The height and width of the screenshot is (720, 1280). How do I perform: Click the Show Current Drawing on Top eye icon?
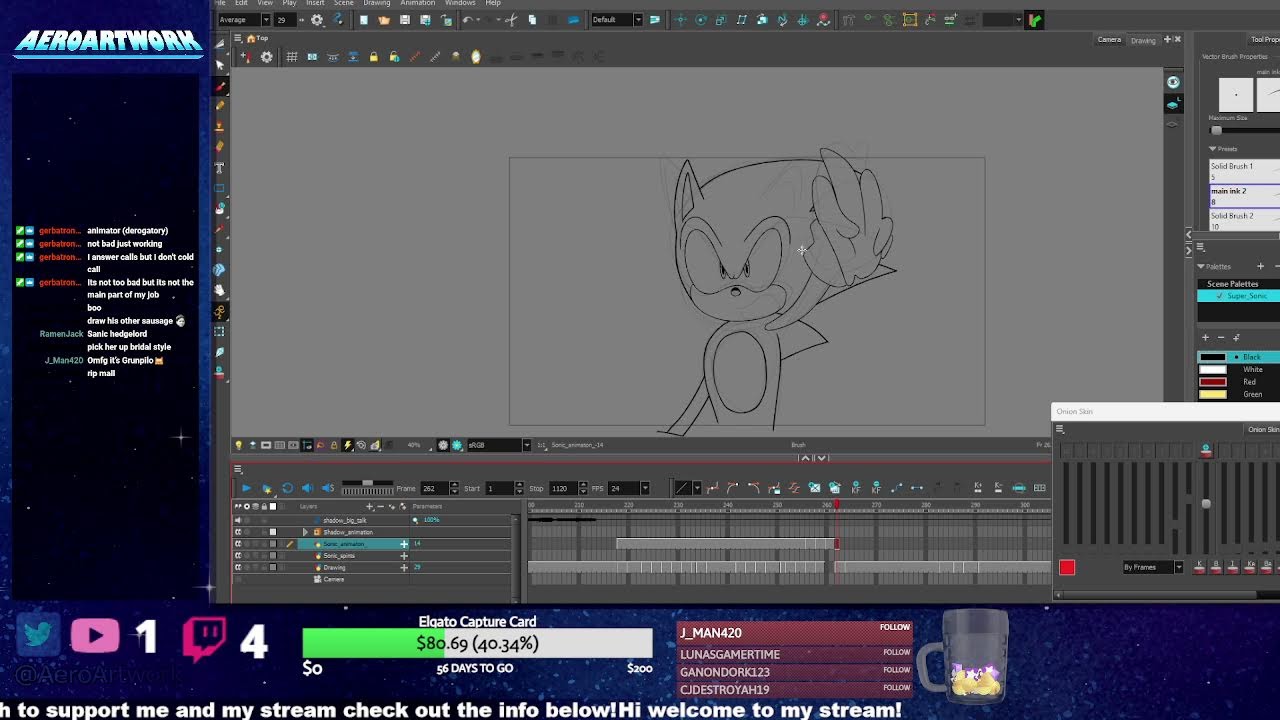(x=1173, y=82)
